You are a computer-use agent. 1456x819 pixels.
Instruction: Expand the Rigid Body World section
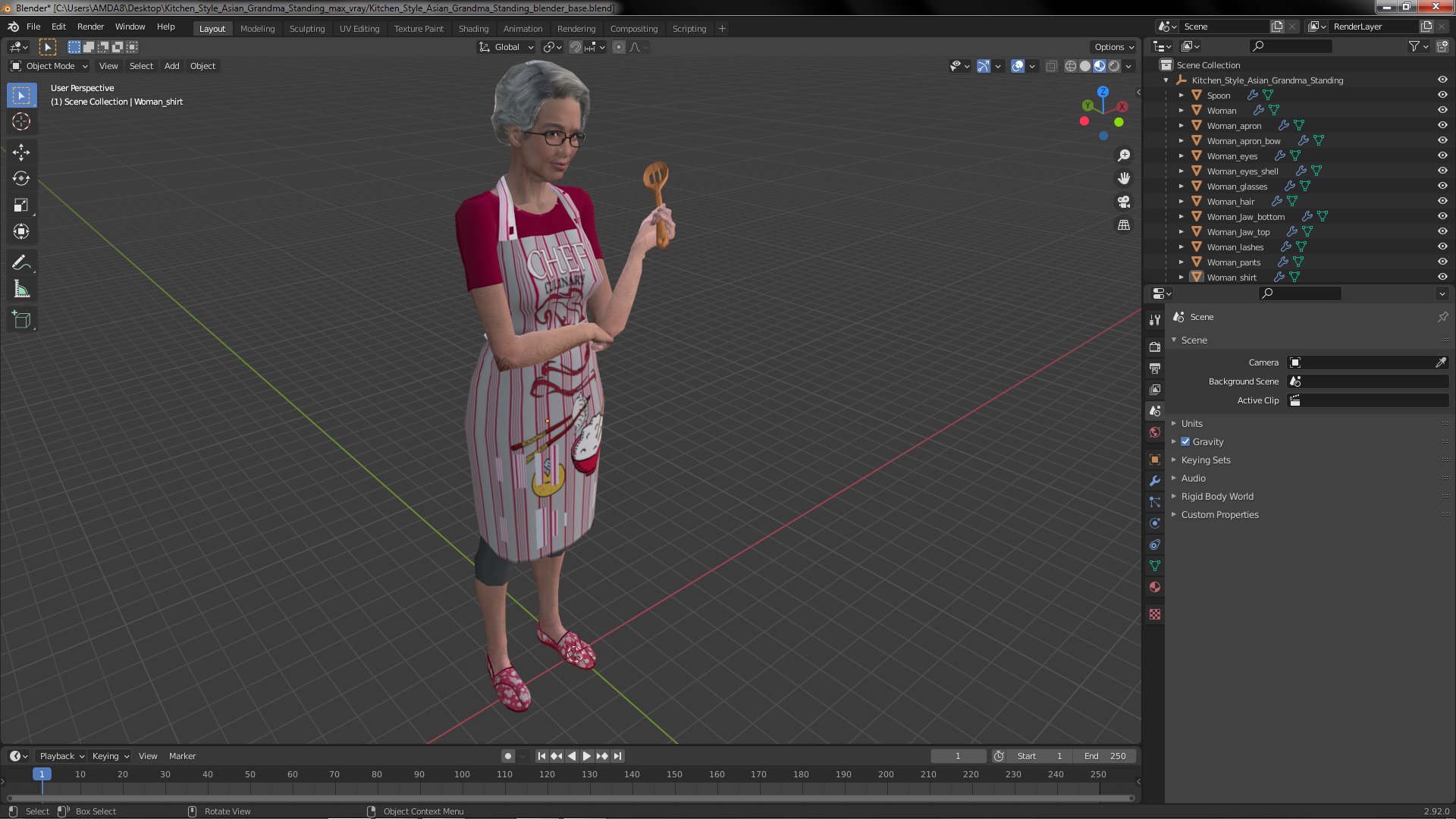[x=1216, y=496]
